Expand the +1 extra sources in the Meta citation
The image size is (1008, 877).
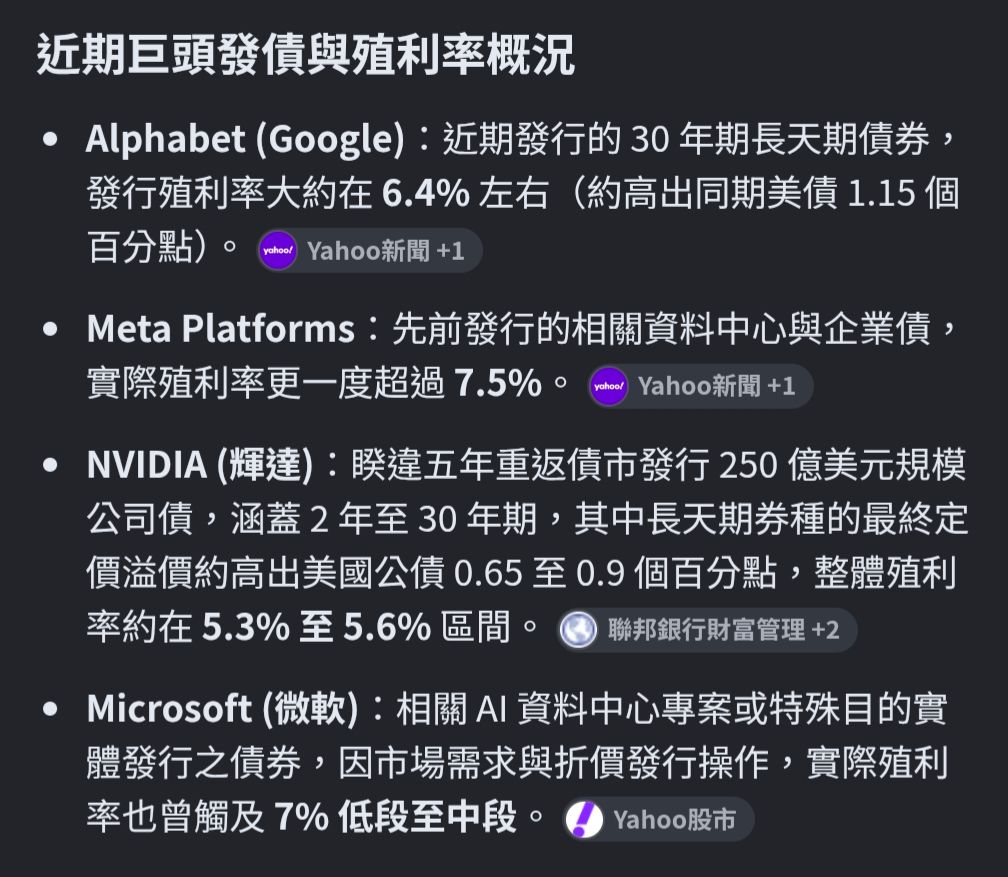click(781, 386)
